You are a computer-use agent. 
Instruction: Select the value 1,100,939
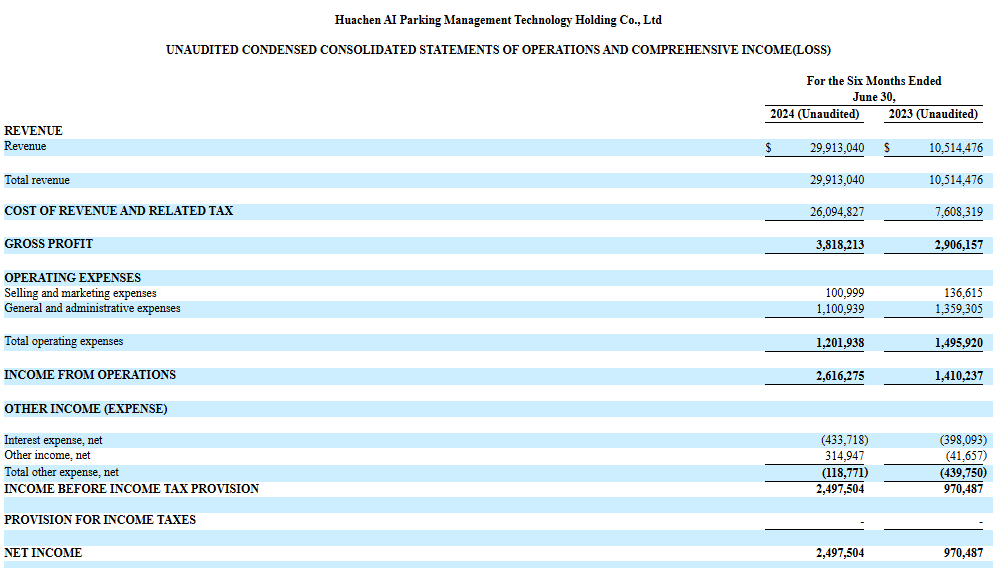(x=840, y=309)
